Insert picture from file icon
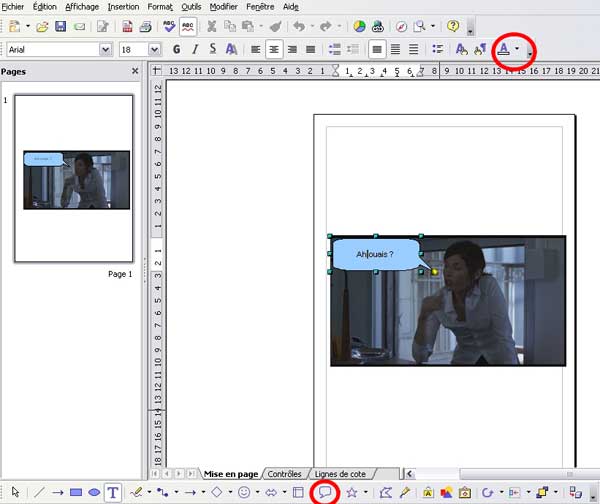The width and height of the screenshot is (600, 504). [447, 493]
